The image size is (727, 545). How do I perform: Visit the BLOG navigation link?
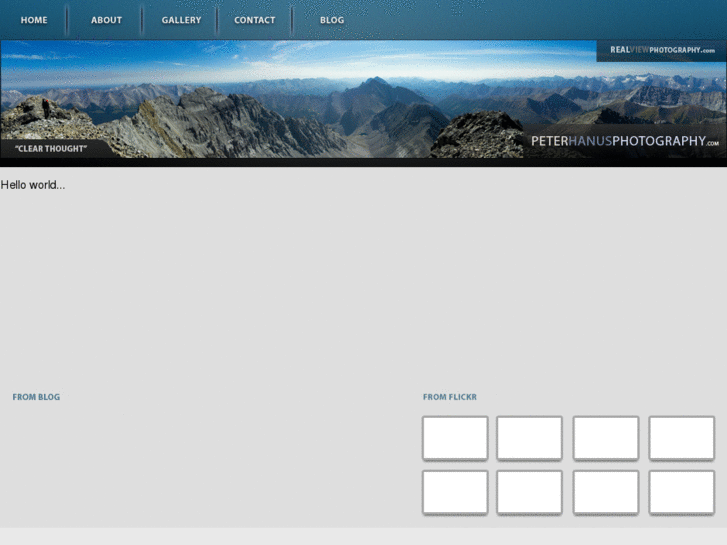pyautogui.click(x=332, y=20)
